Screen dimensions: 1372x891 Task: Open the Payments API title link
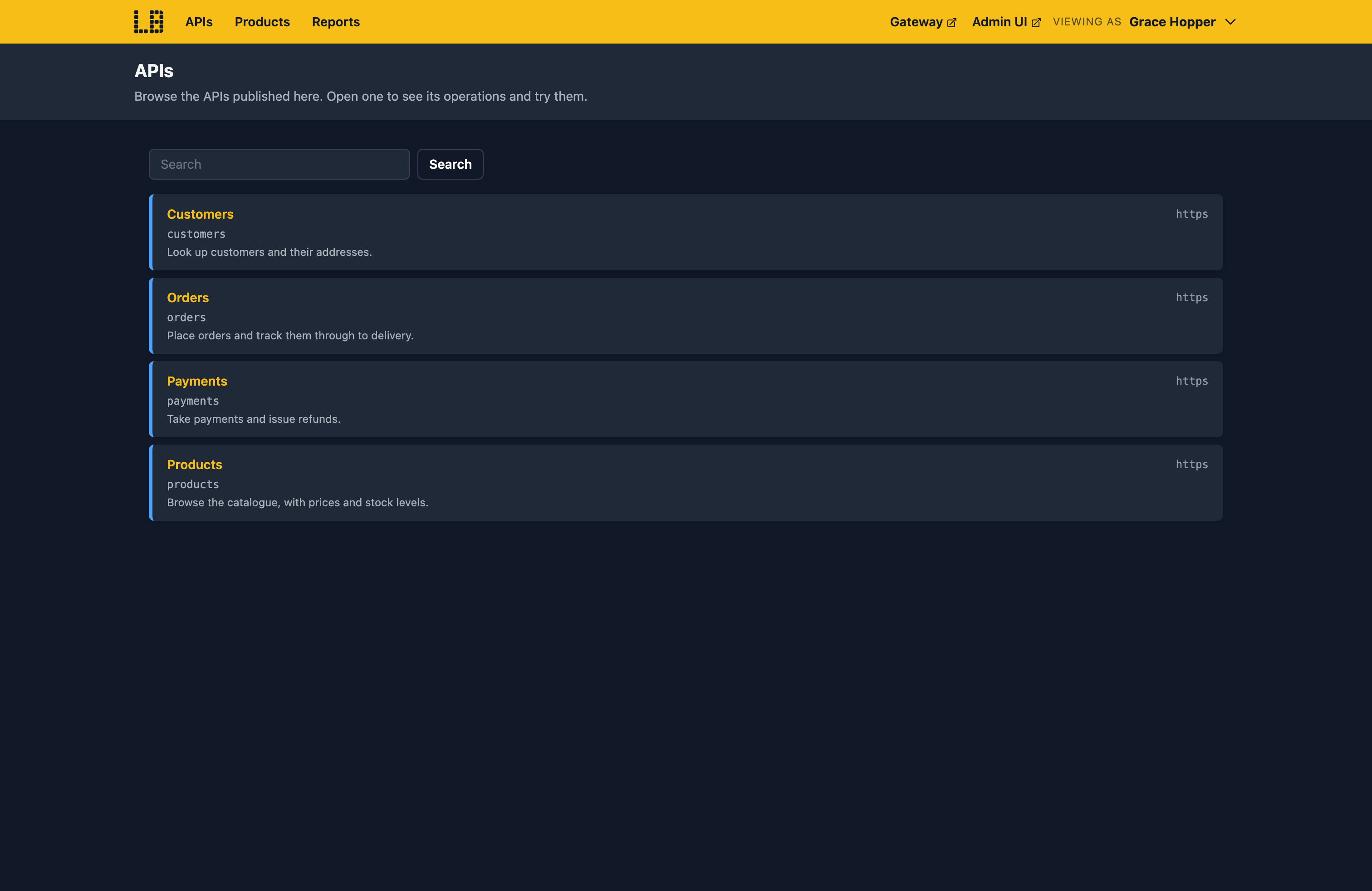point(197,382)
